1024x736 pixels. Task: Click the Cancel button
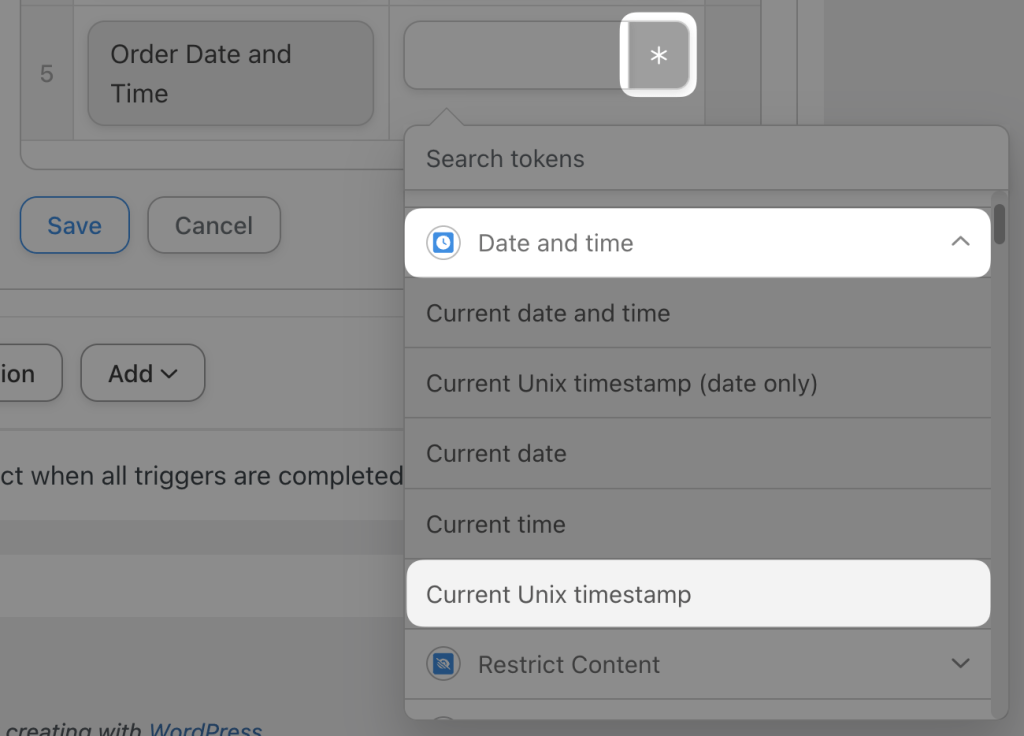213,225
